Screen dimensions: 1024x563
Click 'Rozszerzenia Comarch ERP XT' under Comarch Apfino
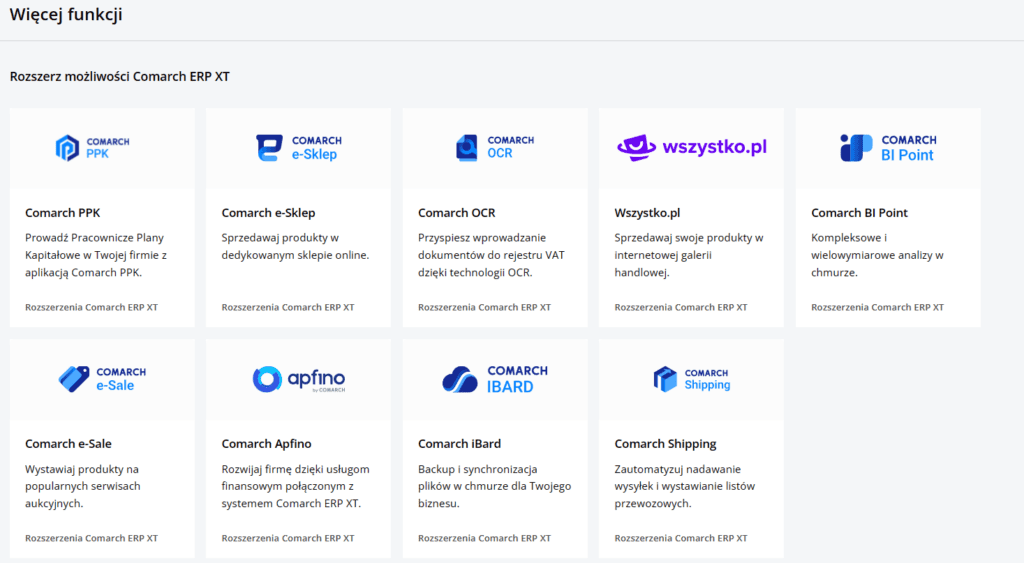point(288,538)
